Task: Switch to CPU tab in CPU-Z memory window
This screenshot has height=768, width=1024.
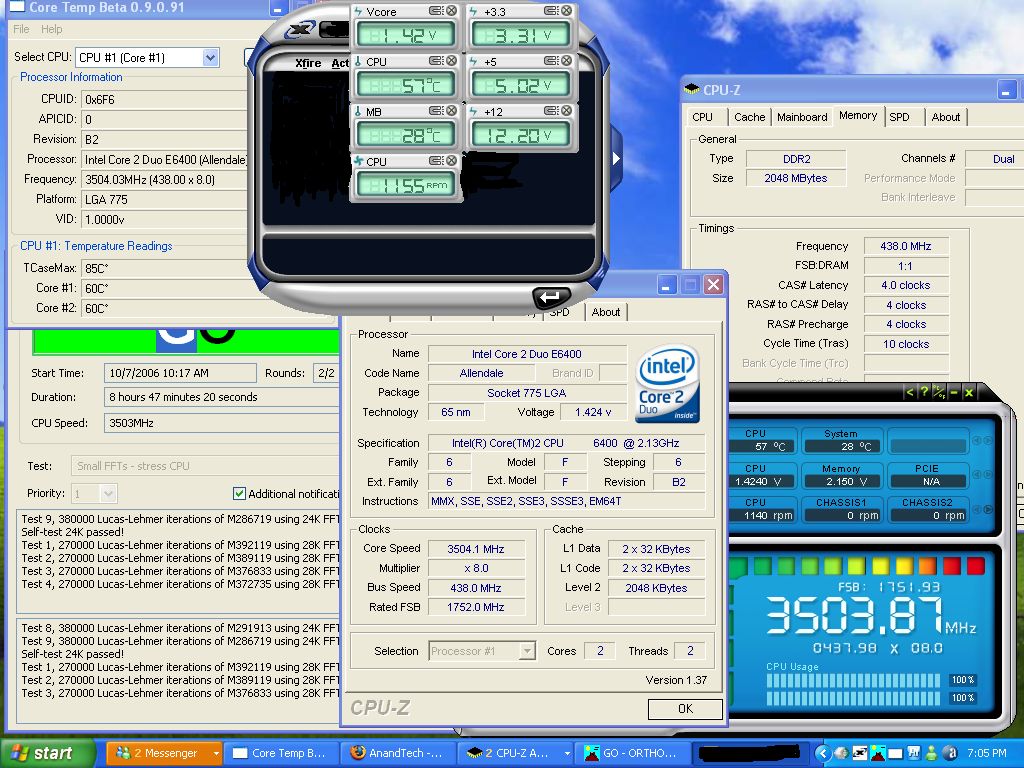Action: [x=703, y=117]
